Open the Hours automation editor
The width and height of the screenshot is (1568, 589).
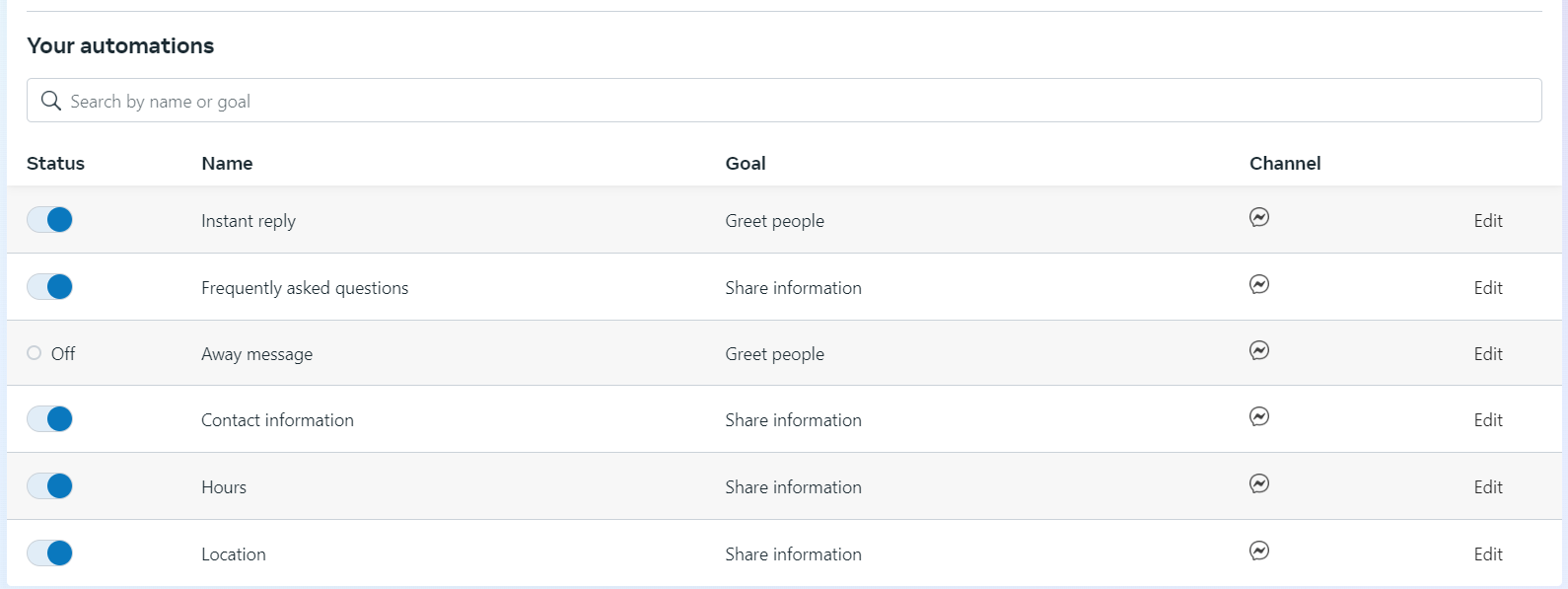(x=1487, y=487)
